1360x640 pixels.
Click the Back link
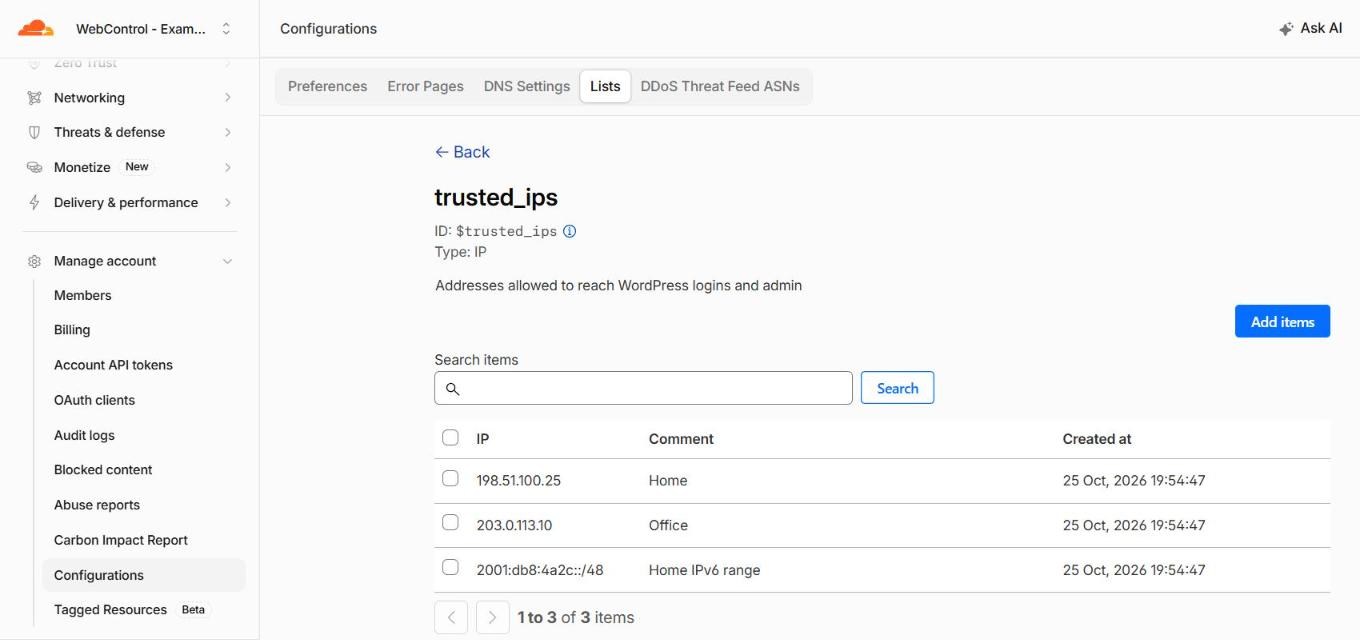(x=462, y=152)
